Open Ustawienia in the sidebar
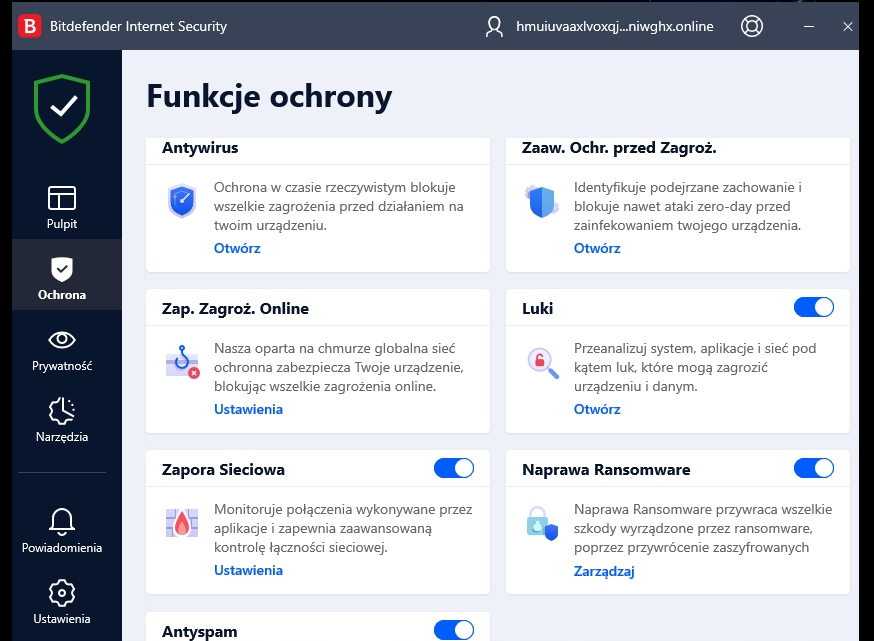Screen dimensions: 874x641 pyautogui.click(x=62, y=602)
